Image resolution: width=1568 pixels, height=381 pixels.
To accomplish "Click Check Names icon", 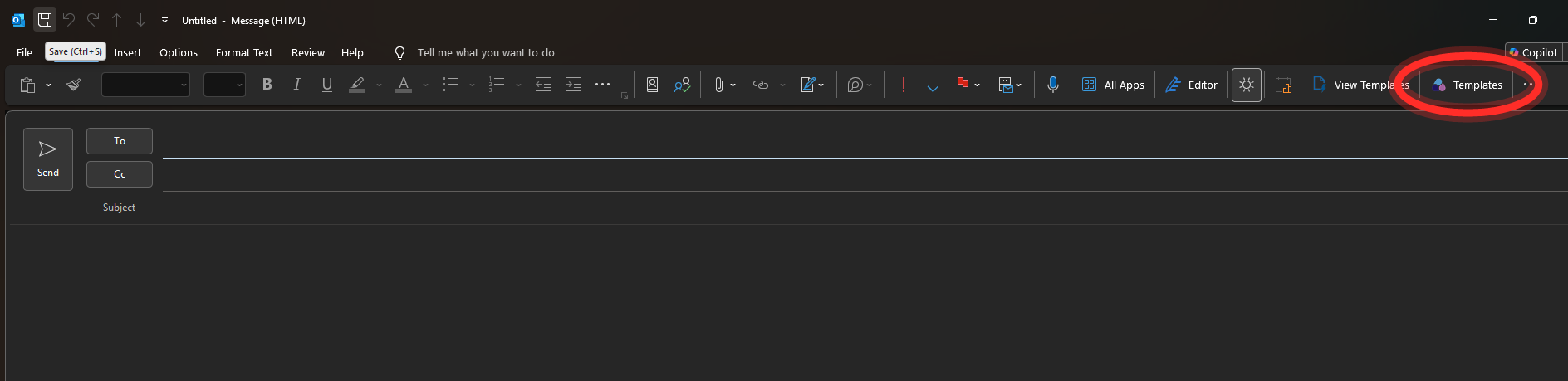I will (x=682, y=85).
